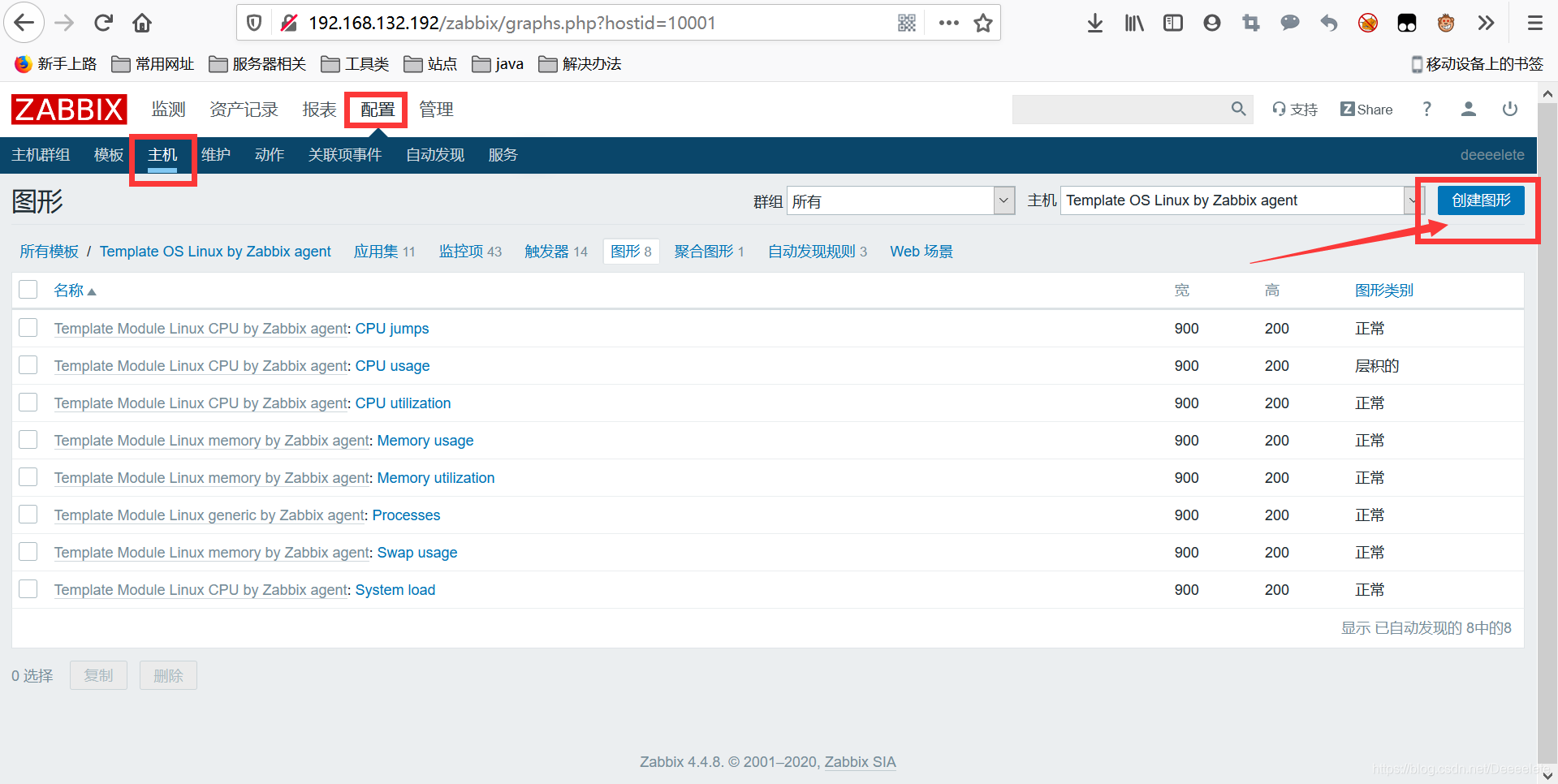Bookmark this page with the star icon
Viewport: 1558px width, 784px height.
pyautogui.click(x=983, y=23)
